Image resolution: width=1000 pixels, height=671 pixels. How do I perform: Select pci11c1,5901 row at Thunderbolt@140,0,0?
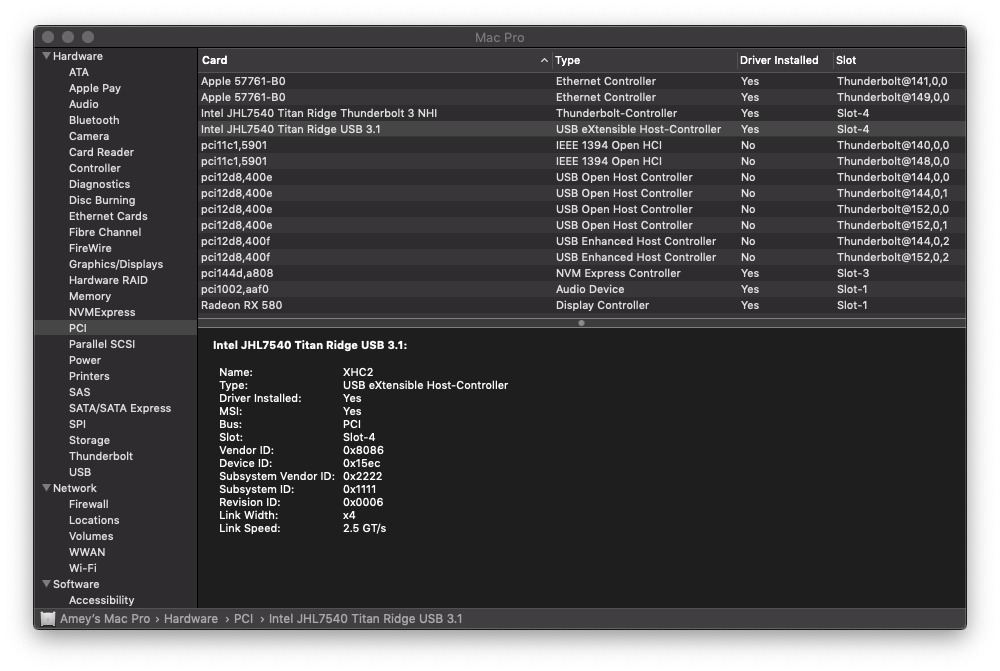tap(582, 145)
